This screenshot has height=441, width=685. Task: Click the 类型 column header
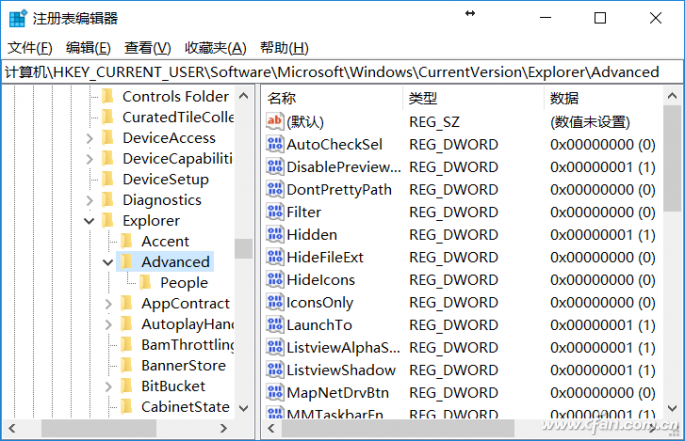(x=474, y=98)
